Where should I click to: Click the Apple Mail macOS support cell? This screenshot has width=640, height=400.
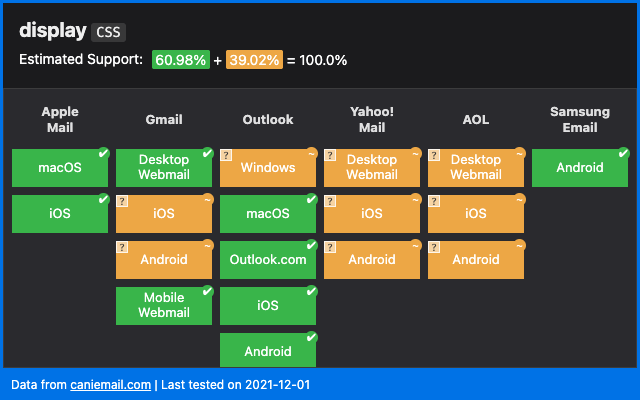(x=60, y=168)
